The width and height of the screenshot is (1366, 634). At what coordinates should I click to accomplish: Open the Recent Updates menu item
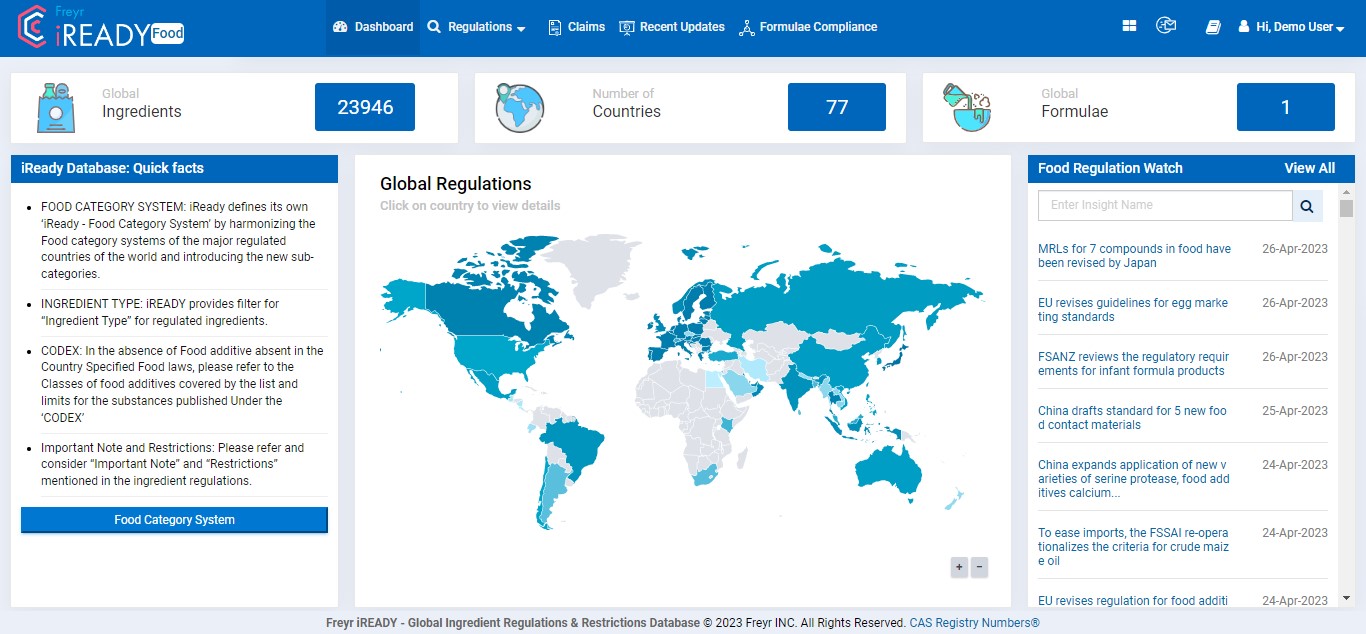672,27
